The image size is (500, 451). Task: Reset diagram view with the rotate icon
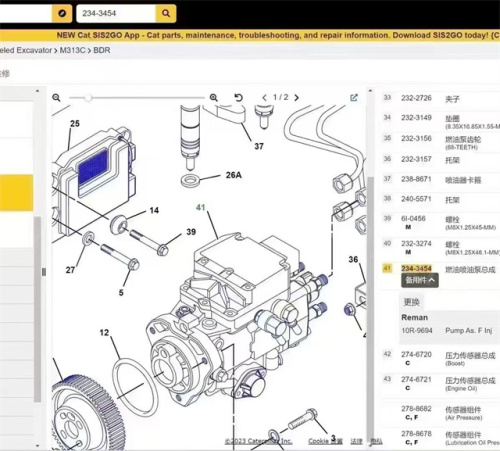point(238,98)
